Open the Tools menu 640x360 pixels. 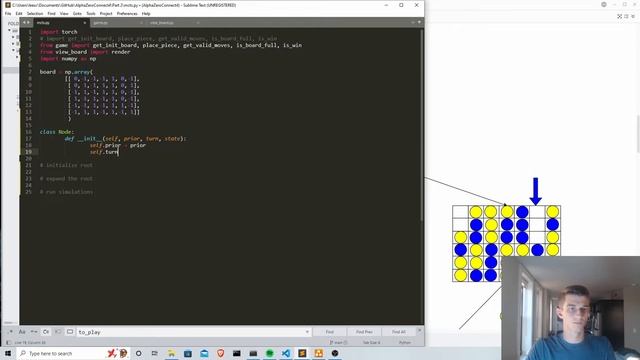(x=91, y=13)
